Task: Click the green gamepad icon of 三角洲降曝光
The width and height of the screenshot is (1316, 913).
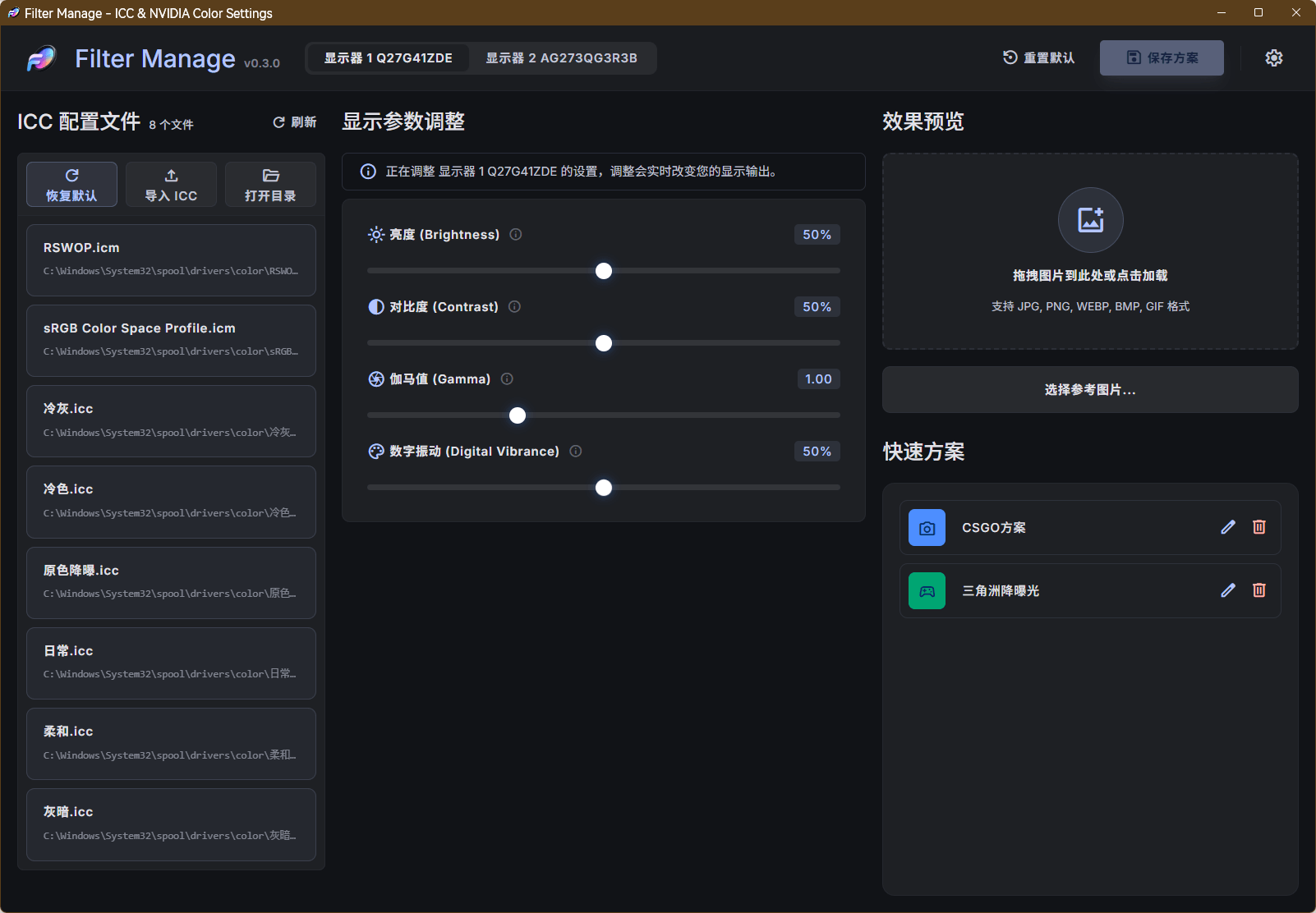Action: point(927,591)
